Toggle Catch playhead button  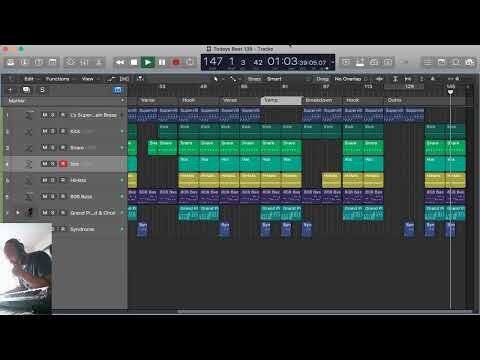(x=140, y=79)
